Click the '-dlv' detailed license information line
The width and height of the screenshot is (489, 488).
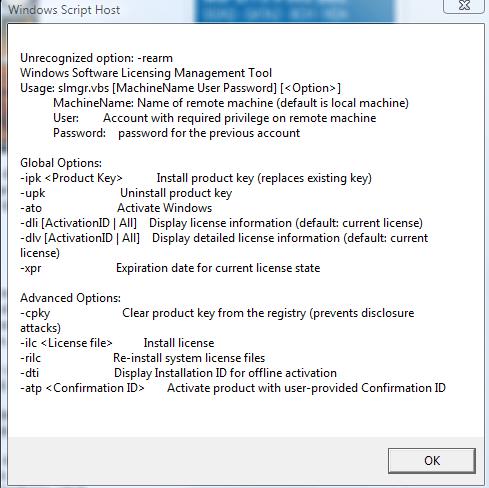tap(224, 245)
